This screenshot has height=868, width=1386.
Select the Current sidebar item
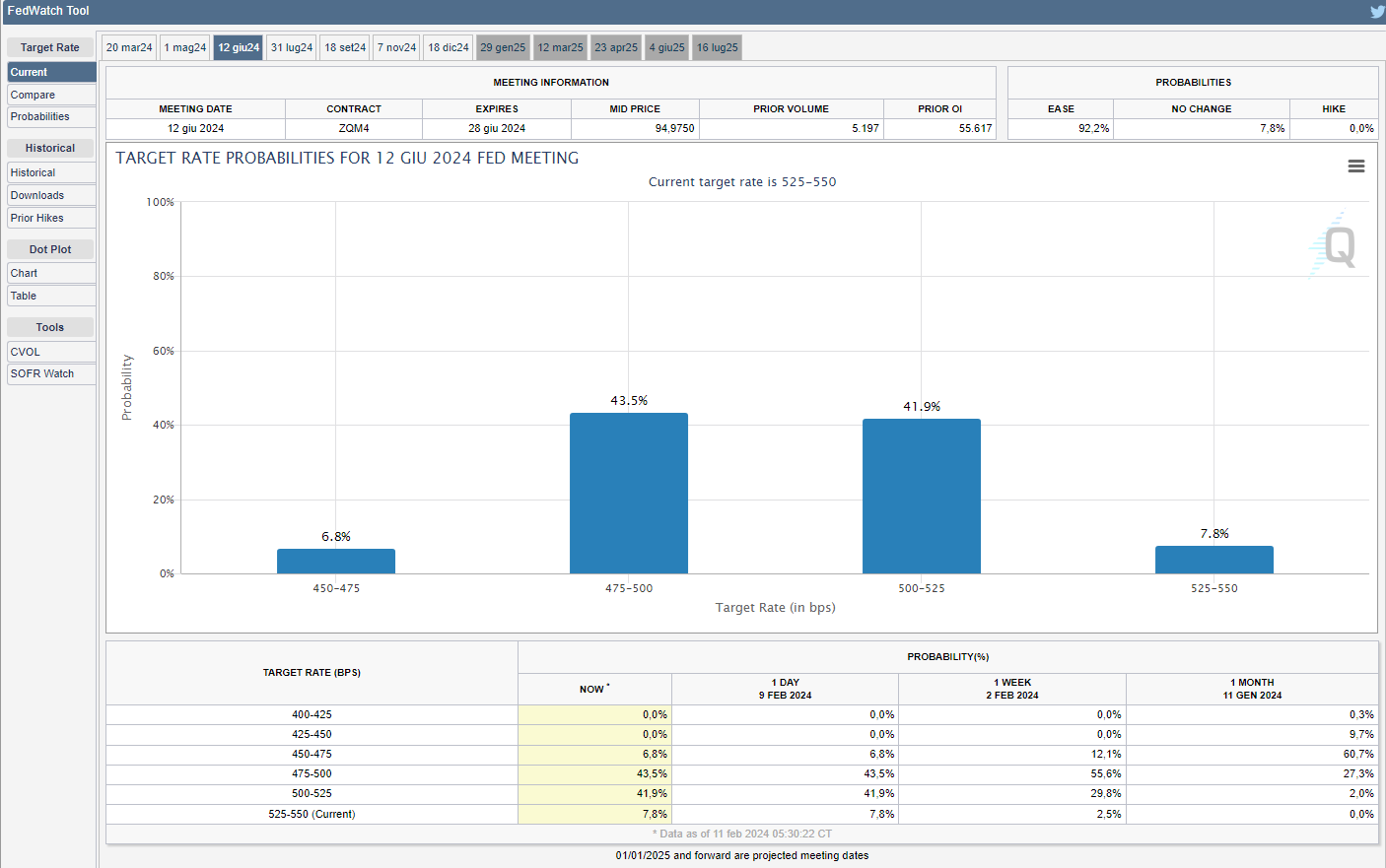click(x=51, y=72)
